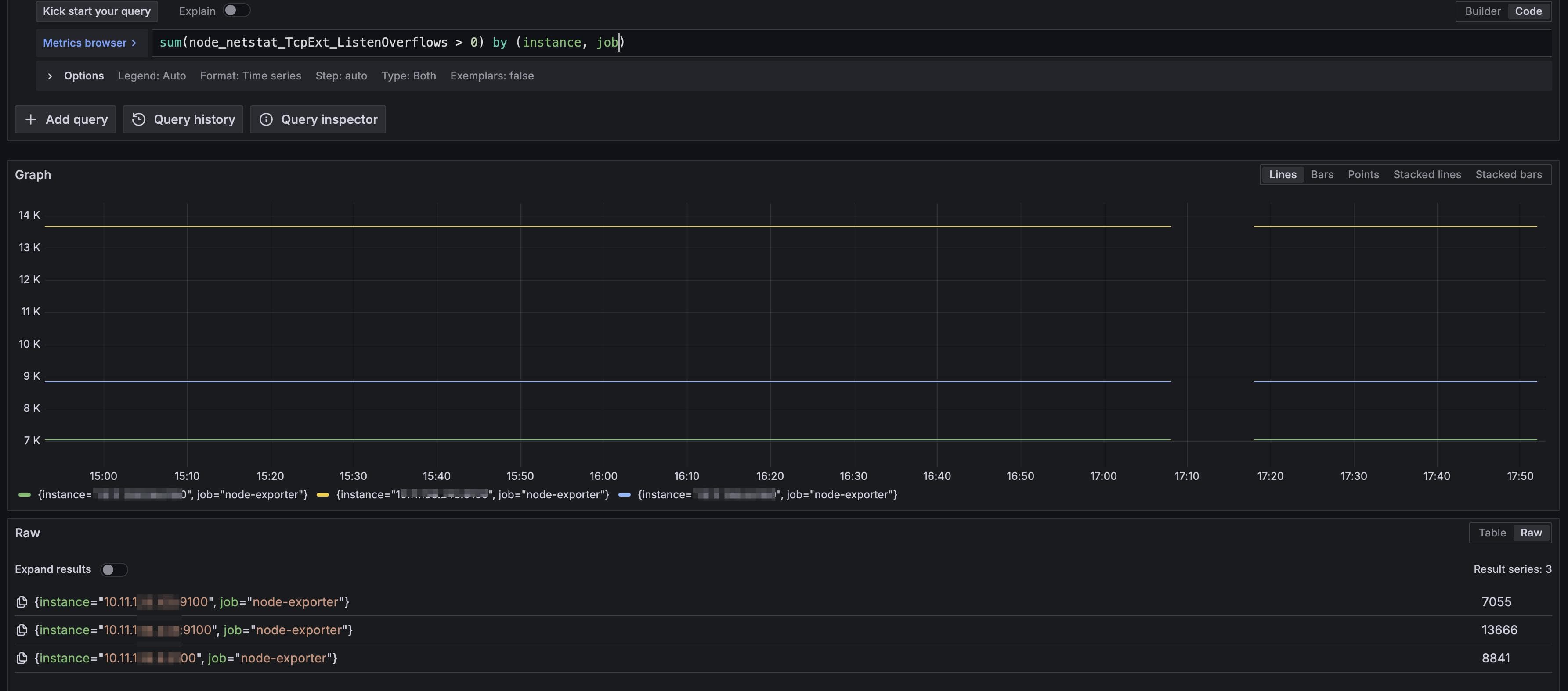Click the value 13666 in raw results

point(1499,630)
